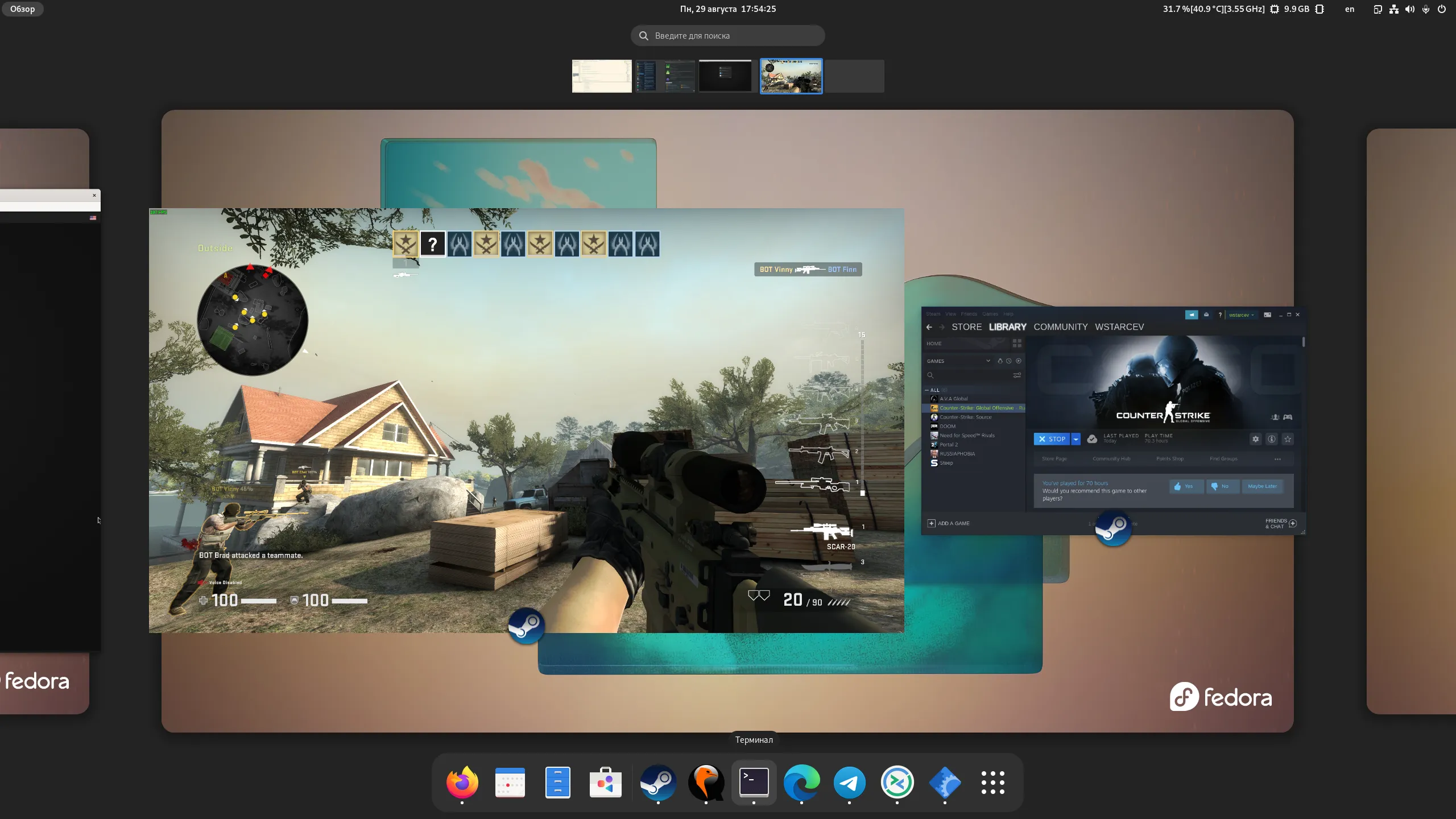
Task: Go back in Steam navigation
Action: point(929,327)
